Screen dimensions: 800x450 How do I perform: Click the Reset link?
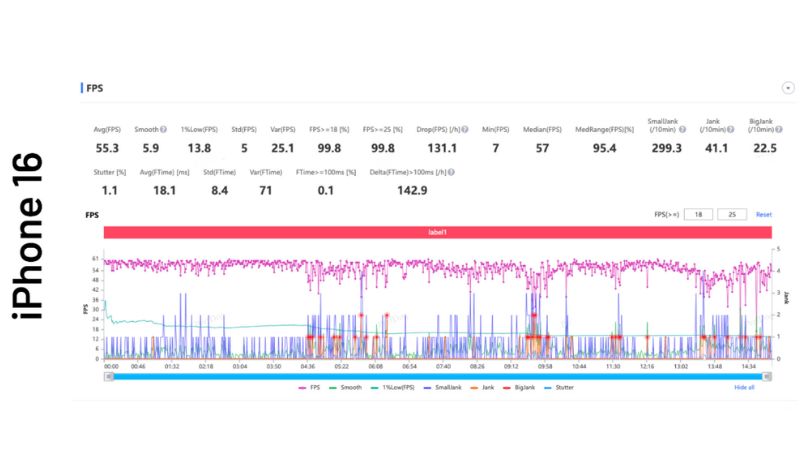763,215
